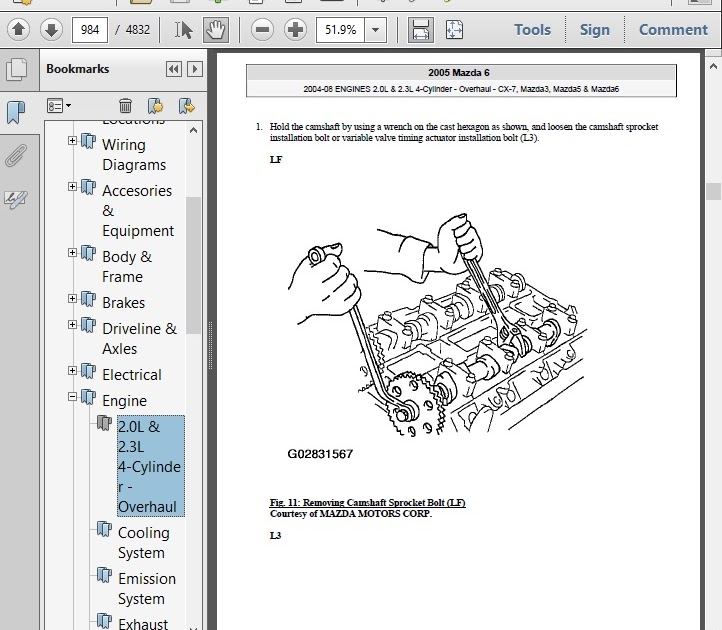
Task: Expand the Driveline & Axles bookmark
Action: coord(72,325)
